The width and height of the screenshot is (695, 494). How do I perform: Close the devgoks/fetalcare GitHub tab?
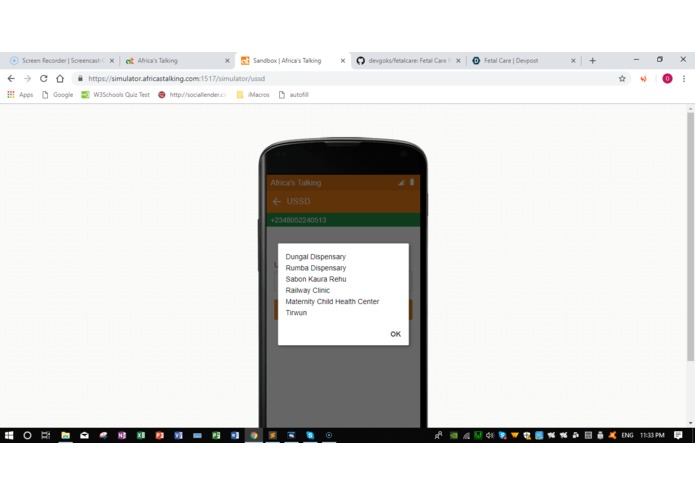click(458, 61)
